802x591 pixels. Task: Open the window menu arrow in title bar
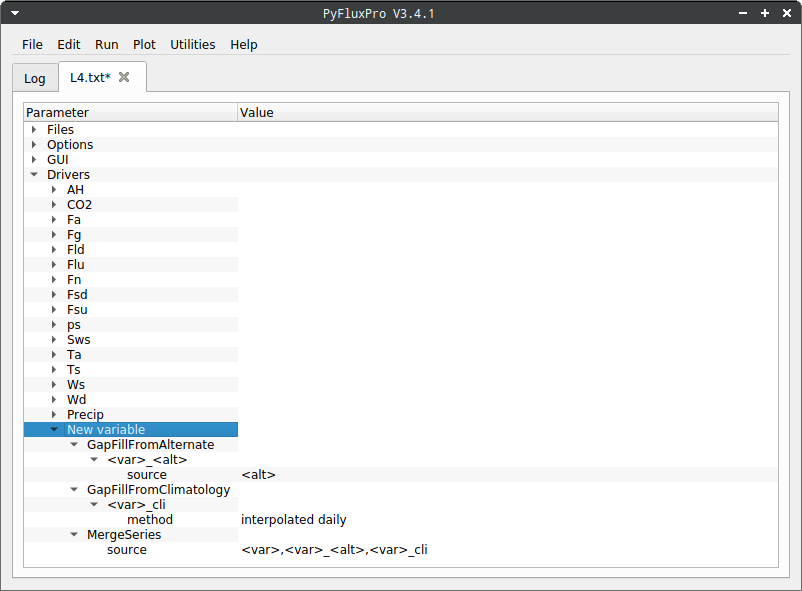[15, 13]
